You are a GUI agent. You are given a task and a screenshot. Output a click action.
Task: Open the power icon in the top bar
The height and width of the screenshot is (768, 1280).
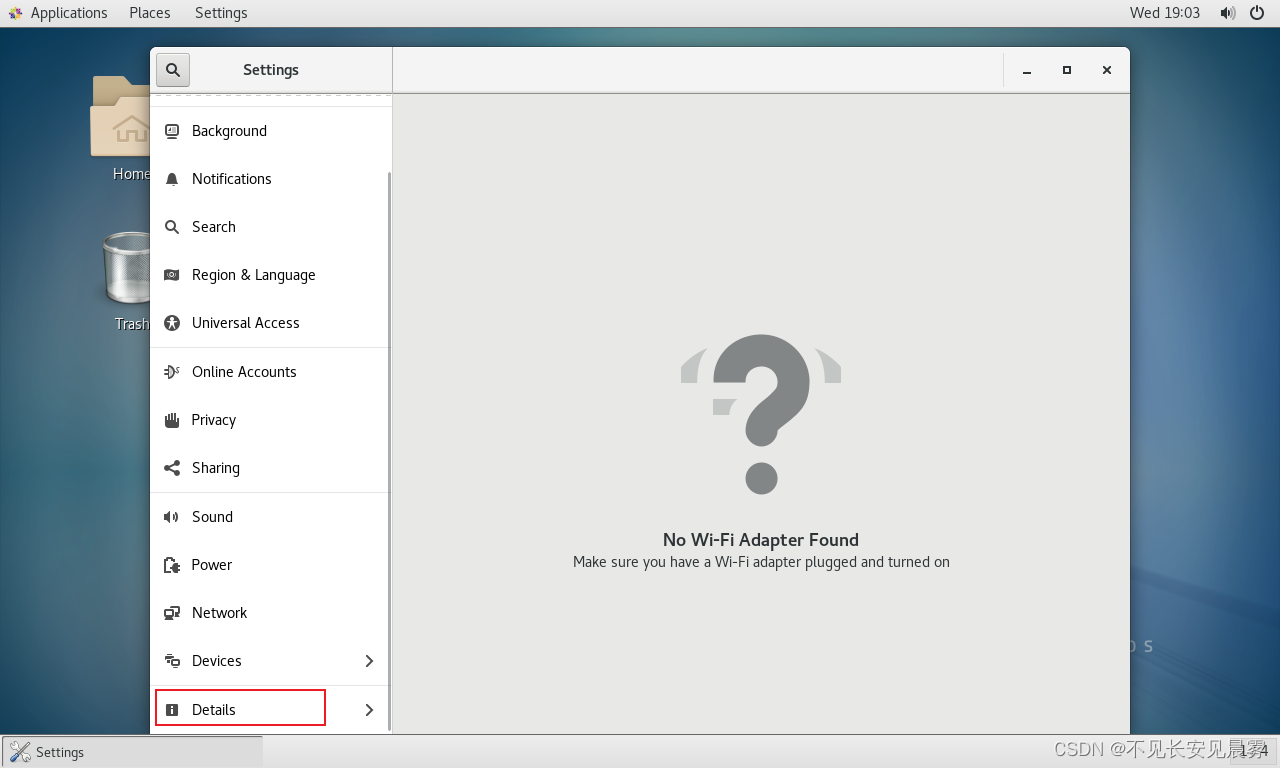[x=1257, y=13]
